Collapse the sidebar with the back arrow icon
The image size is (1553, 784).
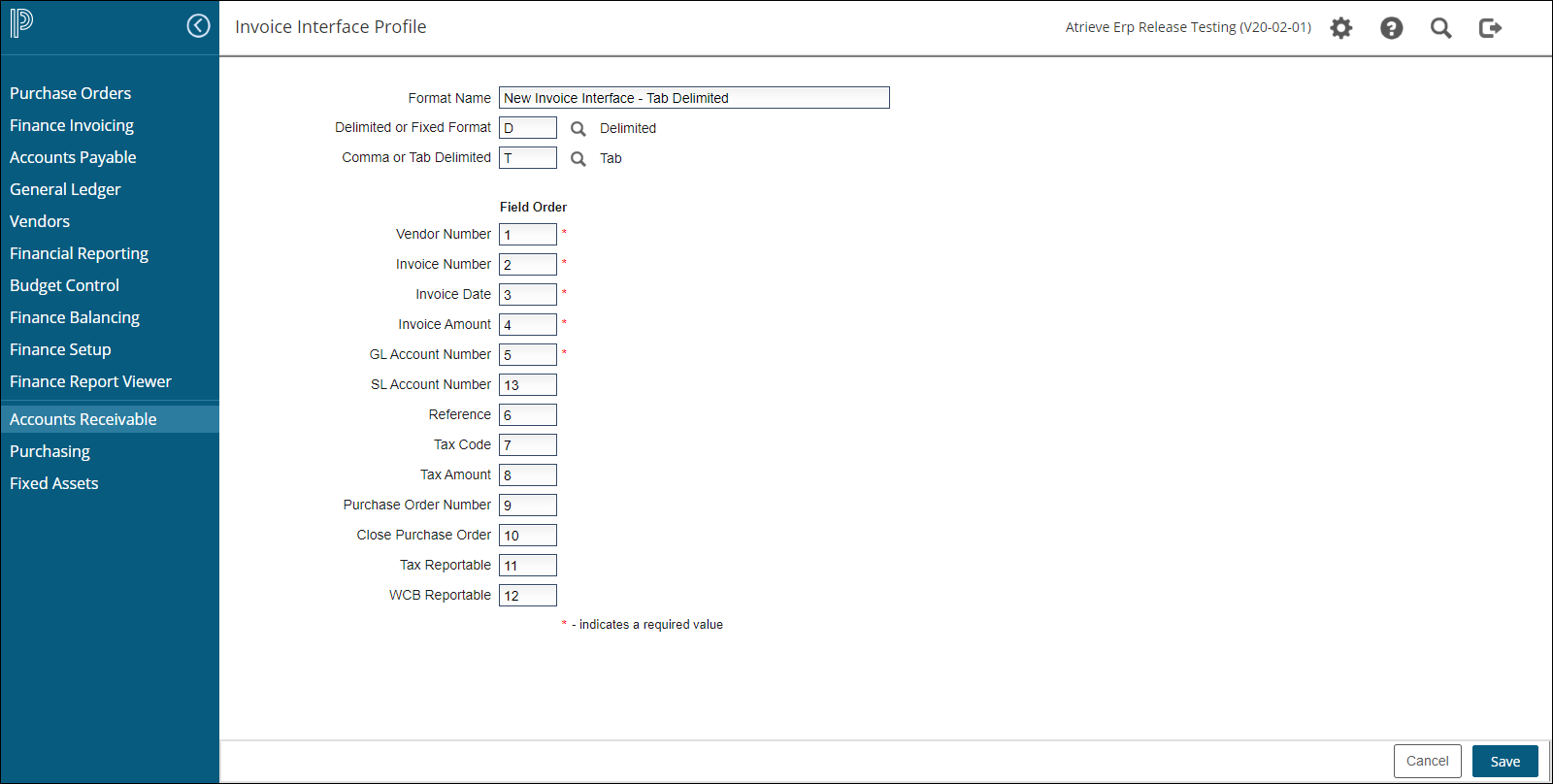(x=198, y=26)
